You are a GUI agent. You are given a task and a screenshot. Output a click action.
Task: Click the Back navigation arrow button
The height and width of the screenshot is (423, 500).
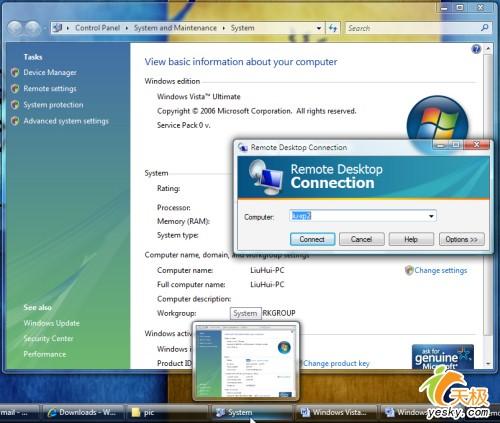pos(16,28)
